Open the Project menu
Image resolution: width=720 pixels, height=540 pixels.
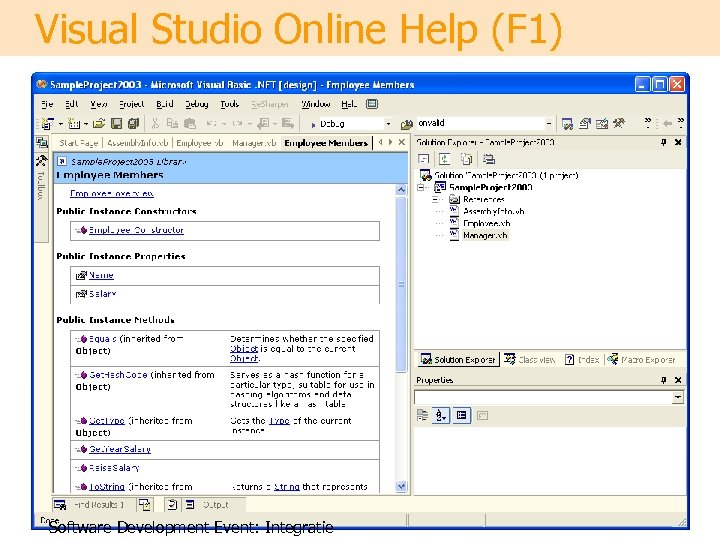point(132,104)
